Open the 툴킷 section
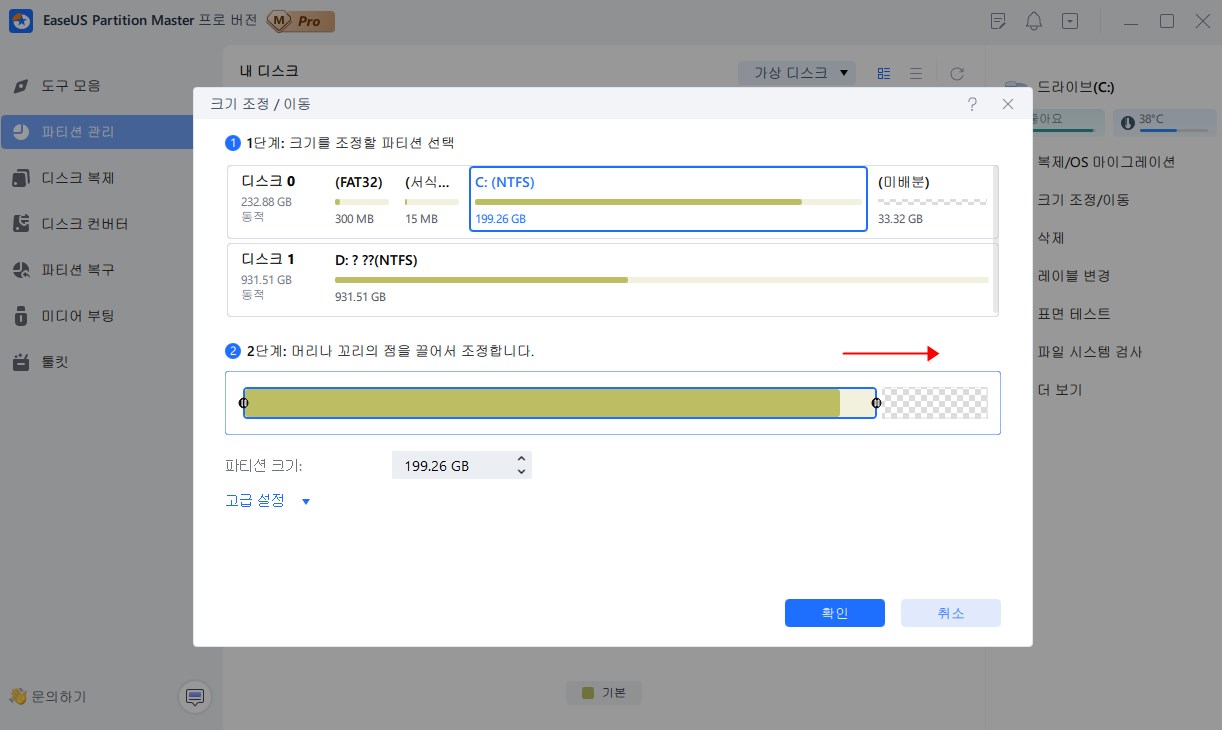 62,361
